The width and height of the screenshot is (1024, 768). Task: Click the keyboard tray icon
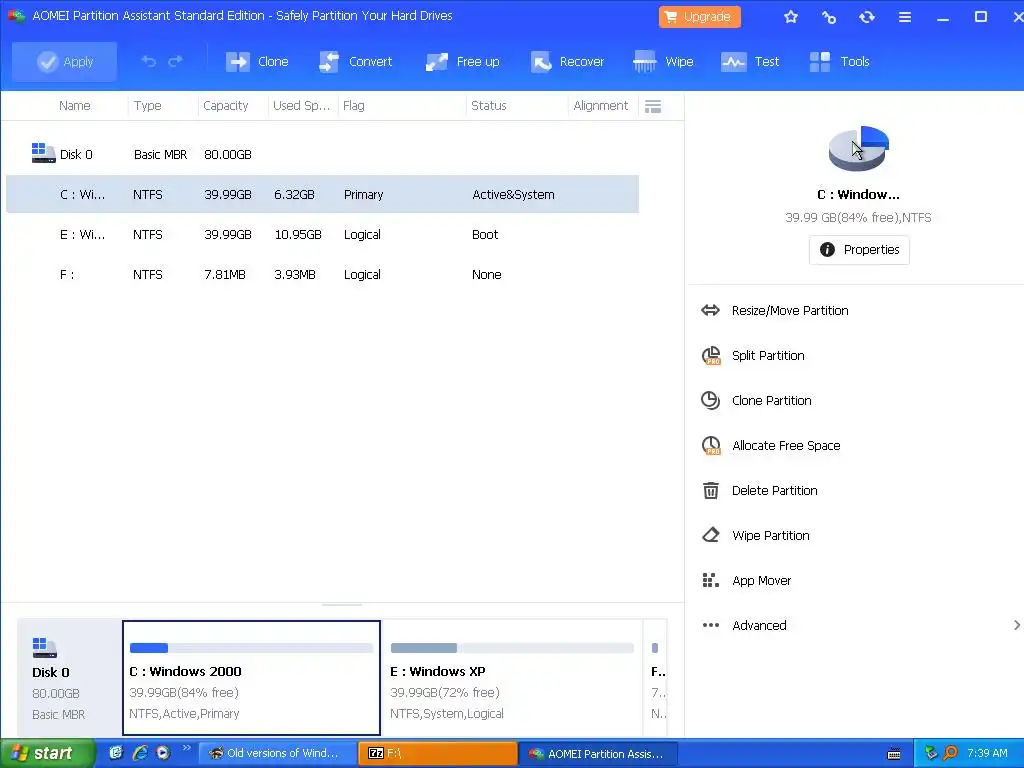894,754
